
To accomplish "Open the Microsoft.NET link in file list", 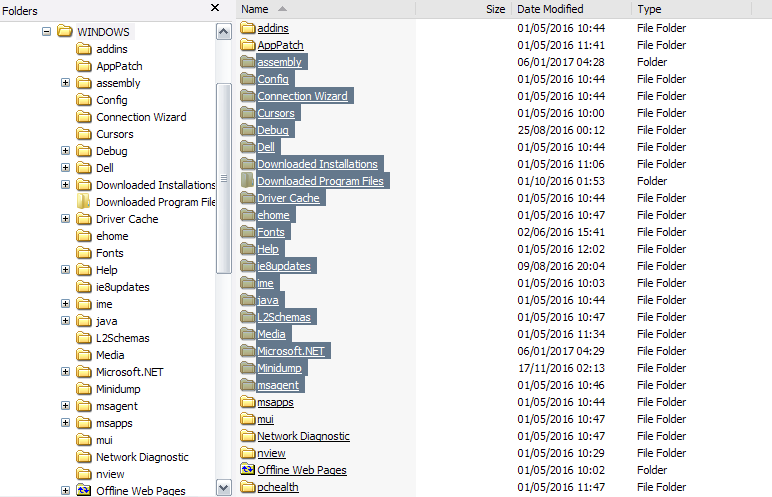I will [290, 351].
